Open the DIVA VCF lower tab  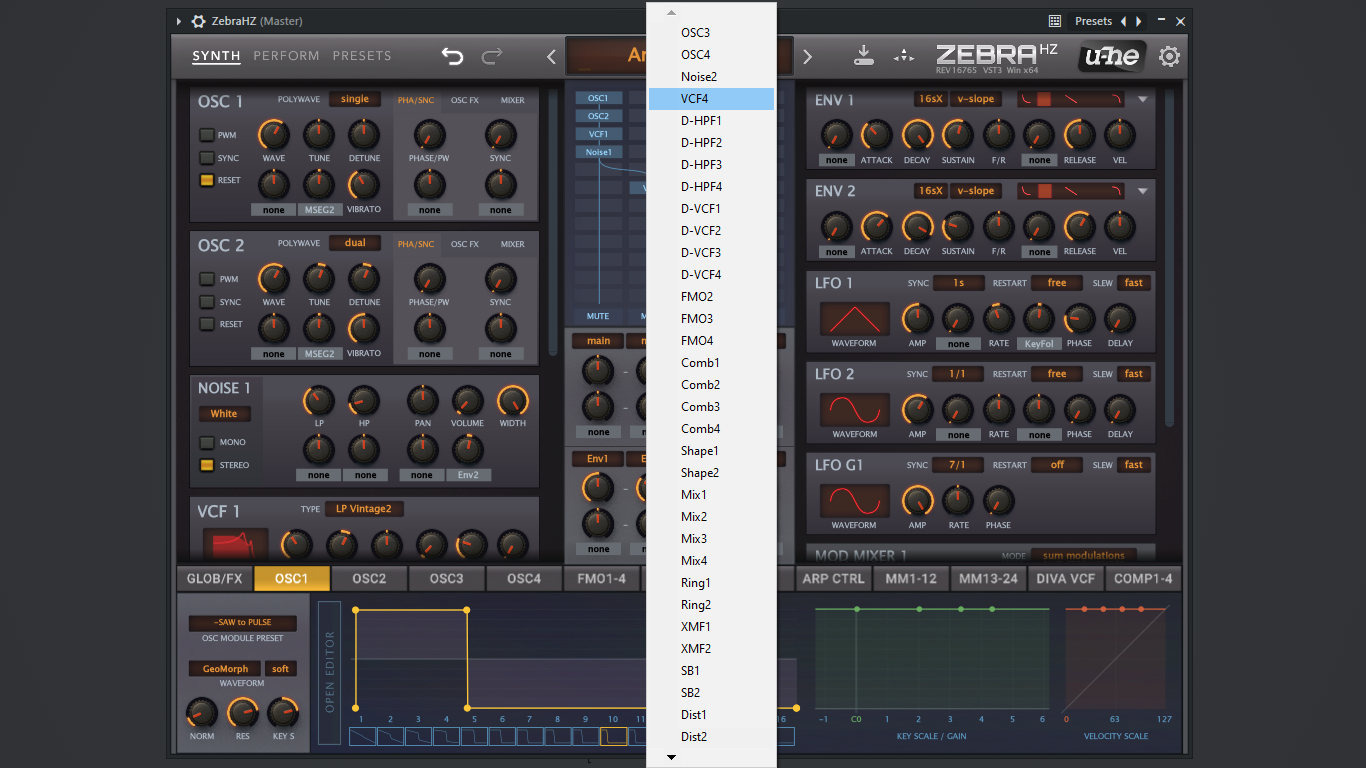point(1065,578)
